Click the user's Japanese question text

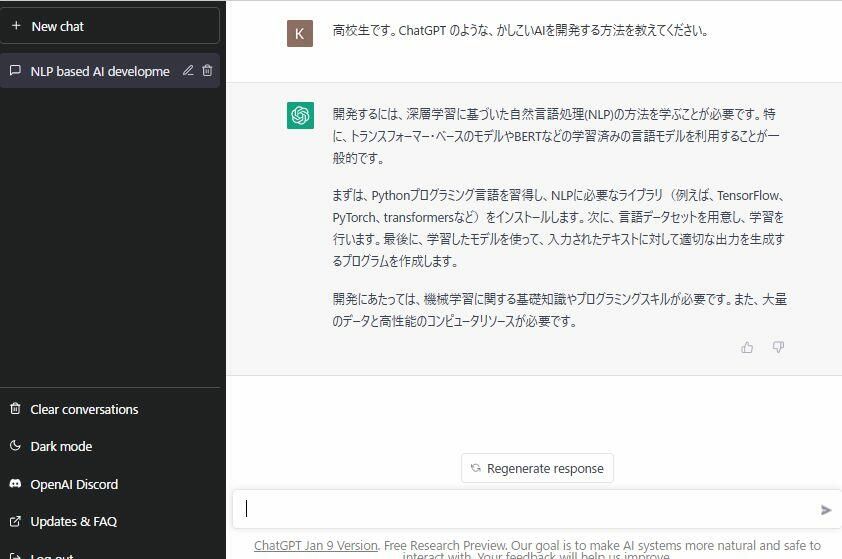pos(520,30)
